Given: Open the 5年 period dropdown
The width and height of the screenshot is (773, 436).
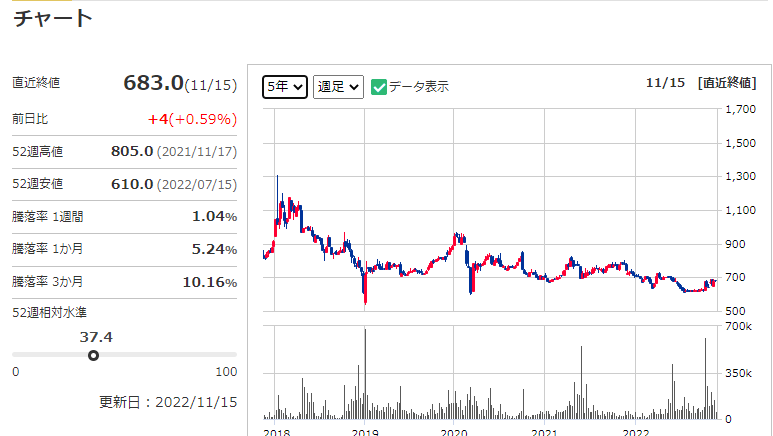Looking at the screenshot, I should tap(285, 87).
